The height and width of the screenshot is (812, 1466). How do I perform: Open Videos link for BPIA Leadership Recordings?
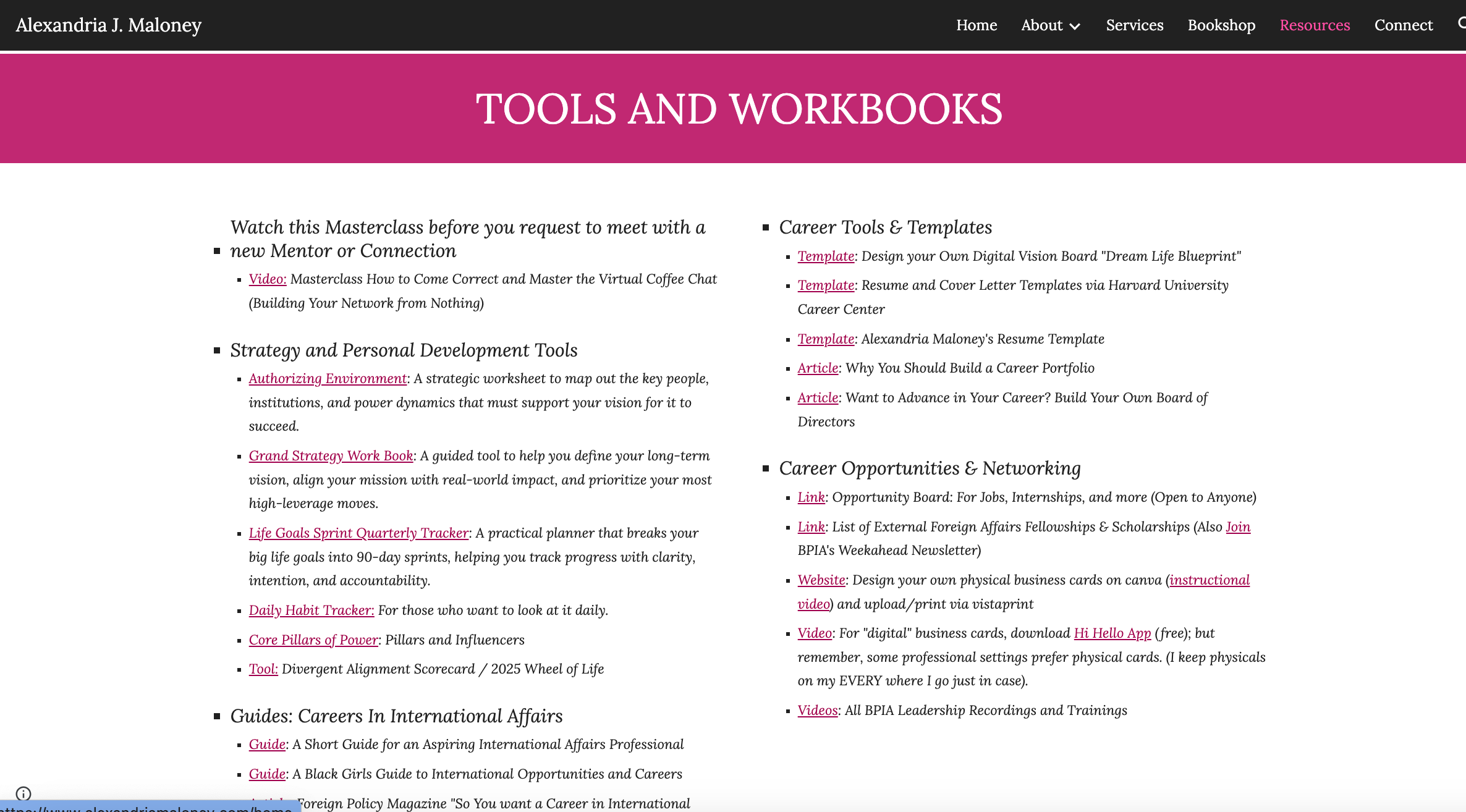817,711
